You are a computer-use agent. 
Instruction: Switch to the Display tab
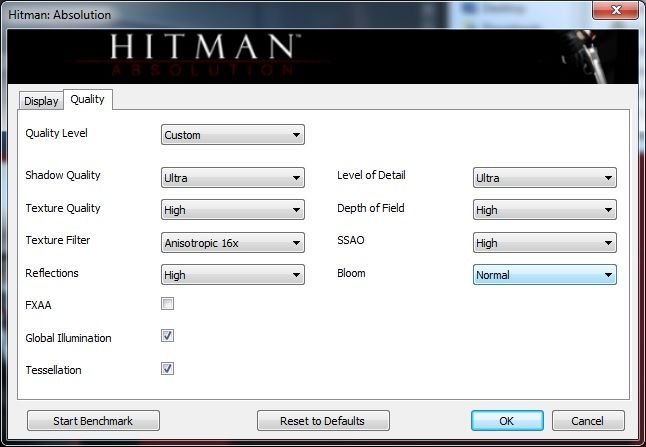[x=41, y=101]
